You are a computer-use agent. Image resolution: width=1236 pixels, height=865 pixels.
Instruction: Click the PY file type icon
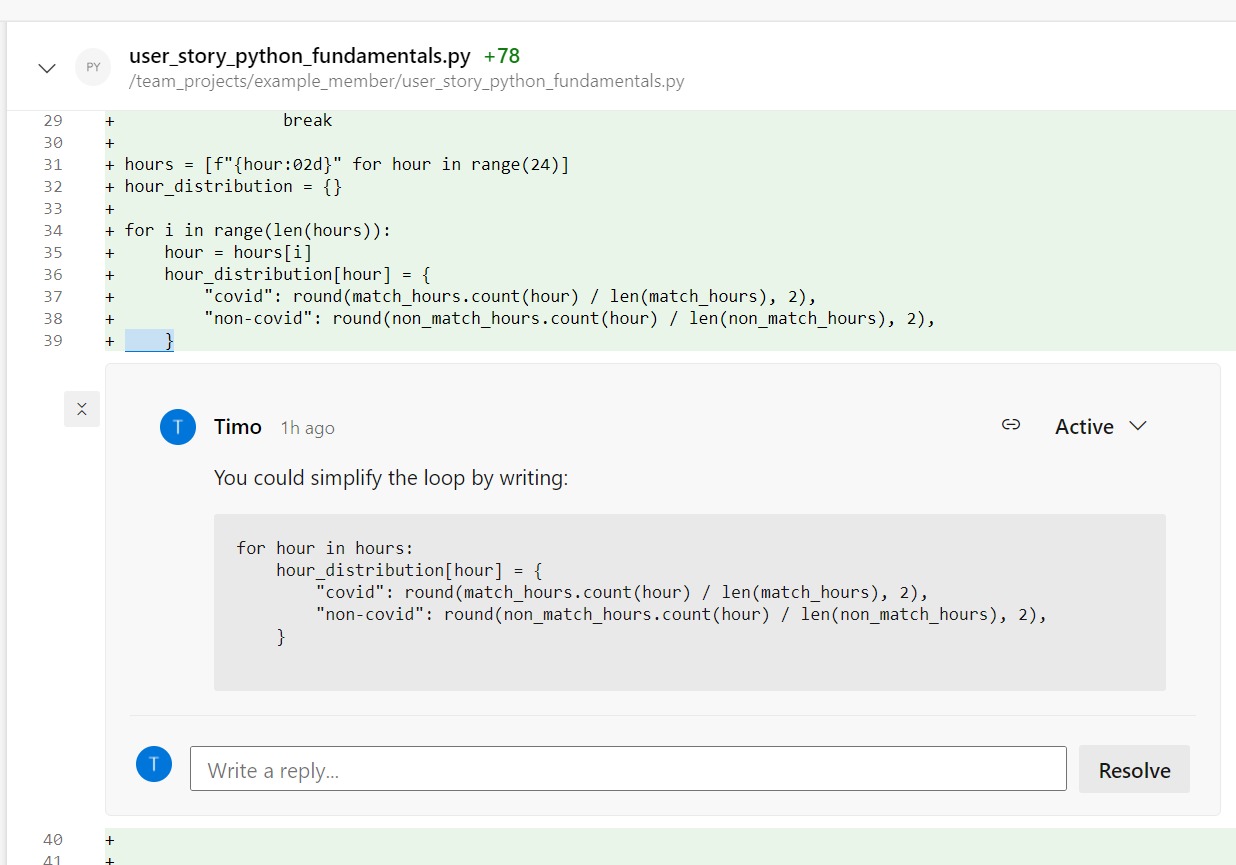[93, 68]
